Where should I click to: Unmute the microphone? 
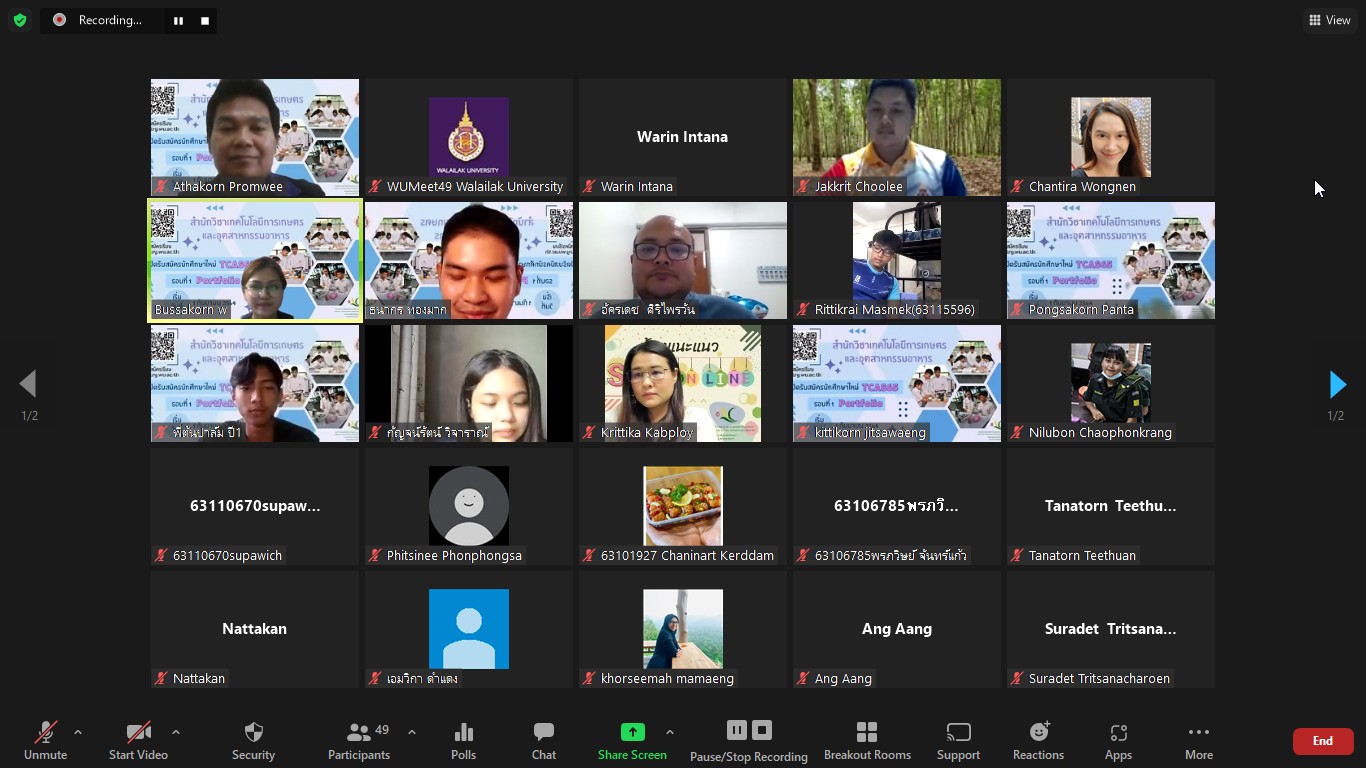pyautogui.click(x=45, y=733)
